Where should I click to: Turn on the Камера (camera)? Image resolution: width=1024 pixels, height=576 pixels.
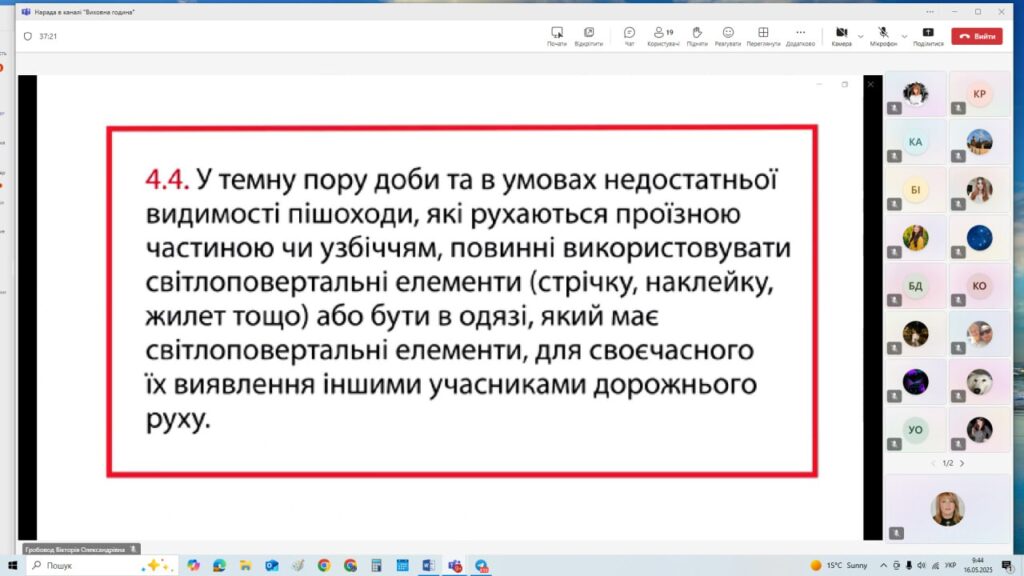pos(840,35)
